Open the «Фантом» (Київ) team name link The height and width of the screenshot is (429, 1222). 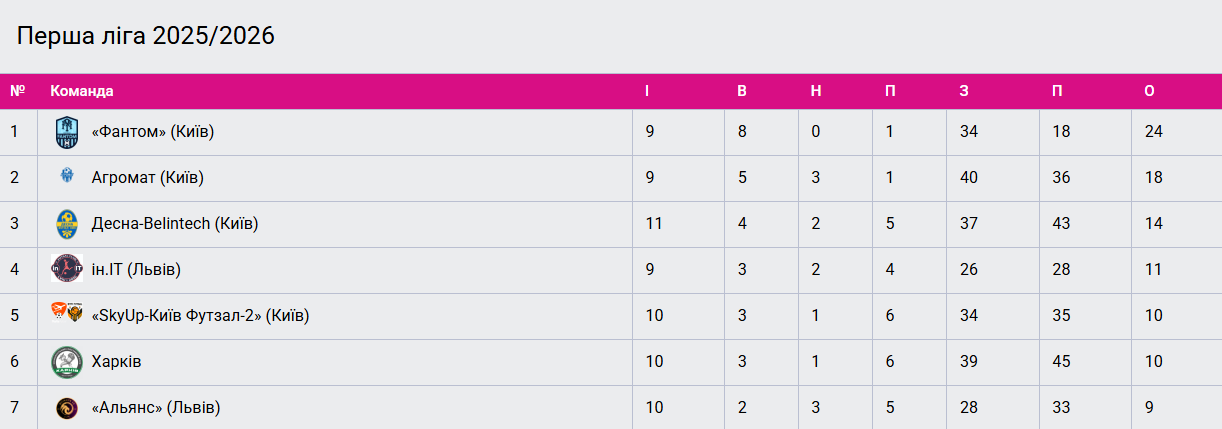pyautogui.click(x=153, y=132)
